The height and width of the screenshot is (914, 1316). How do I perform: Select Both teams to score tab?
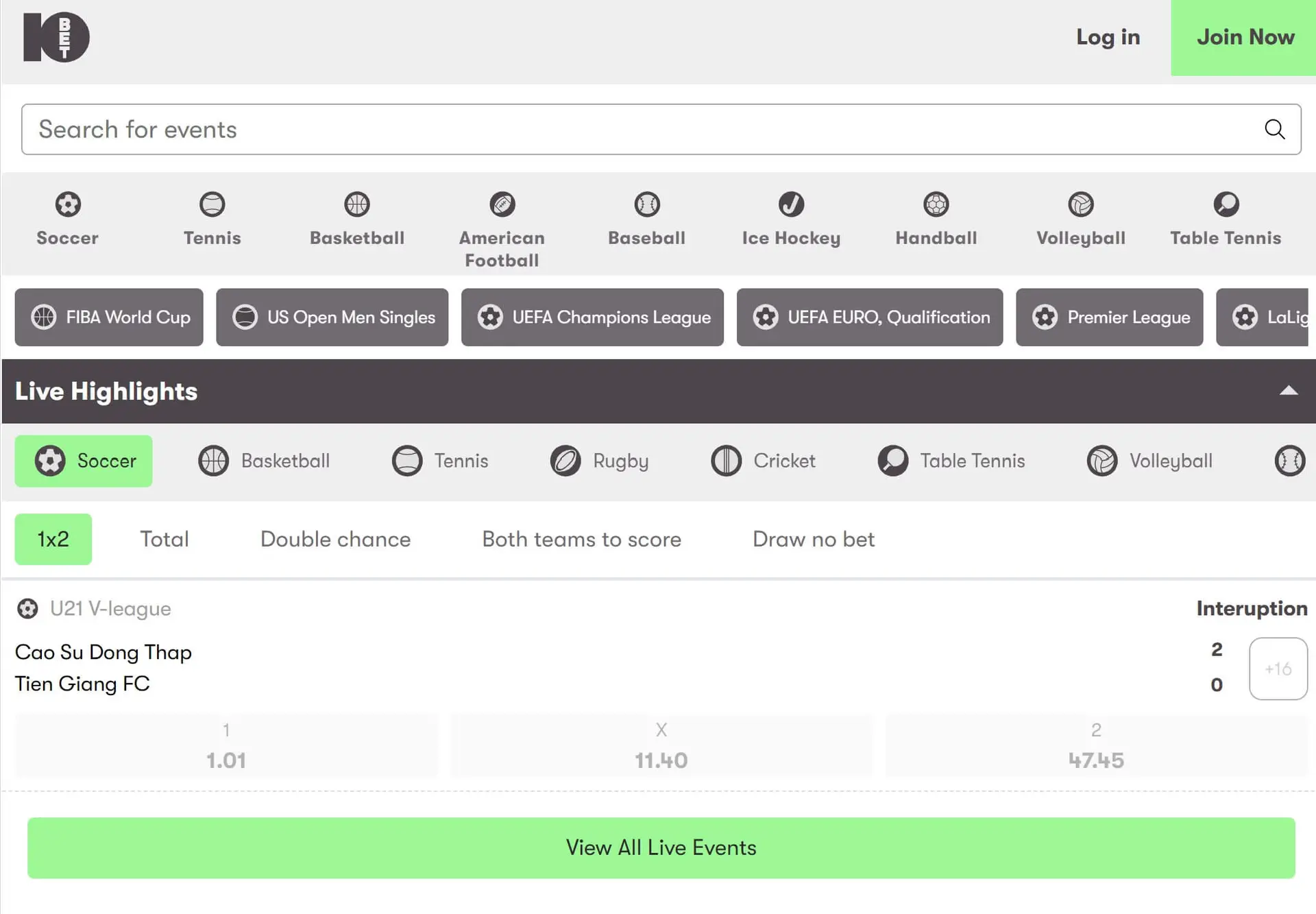(581, 539)
